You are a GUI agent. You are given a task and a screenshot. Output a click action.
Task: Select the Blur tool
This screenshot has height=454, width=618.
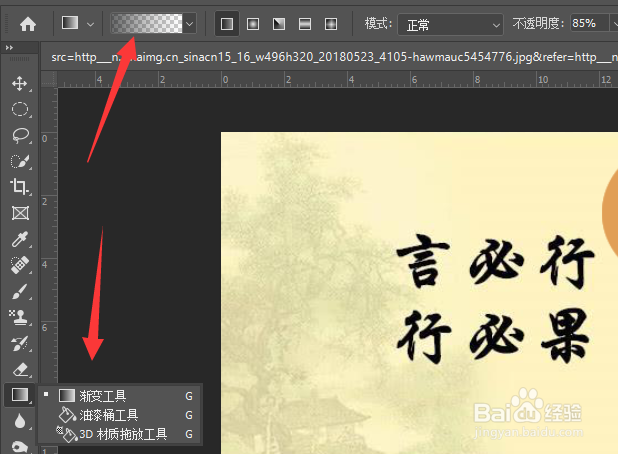pyautogui.click(x=20, y=421)
